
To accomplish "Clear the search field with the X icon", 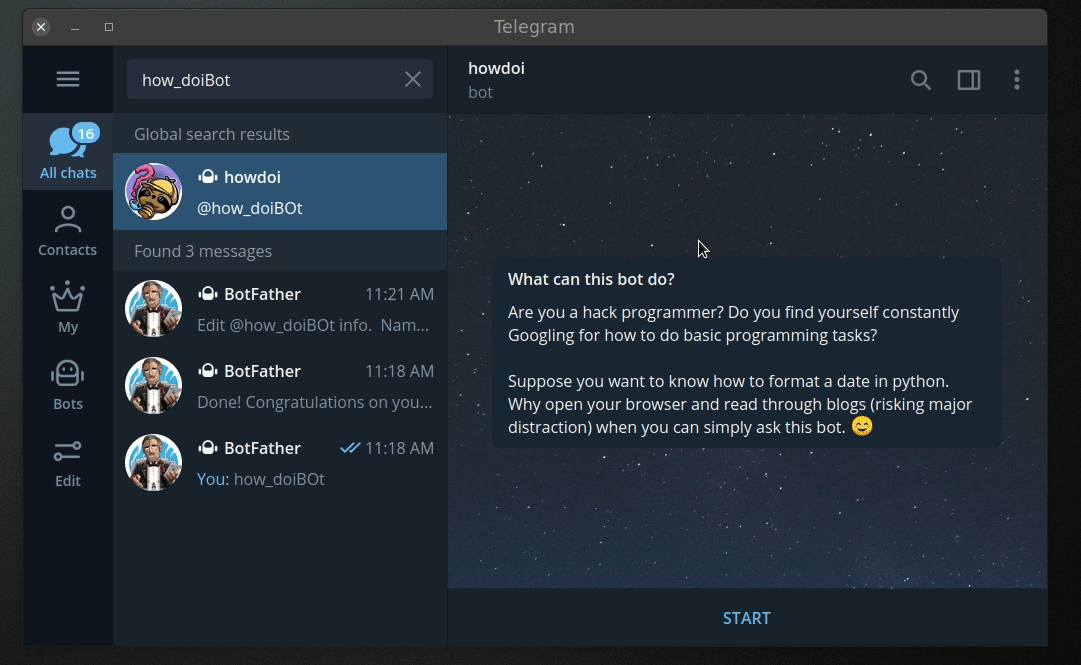I will [x=412, y=79].
